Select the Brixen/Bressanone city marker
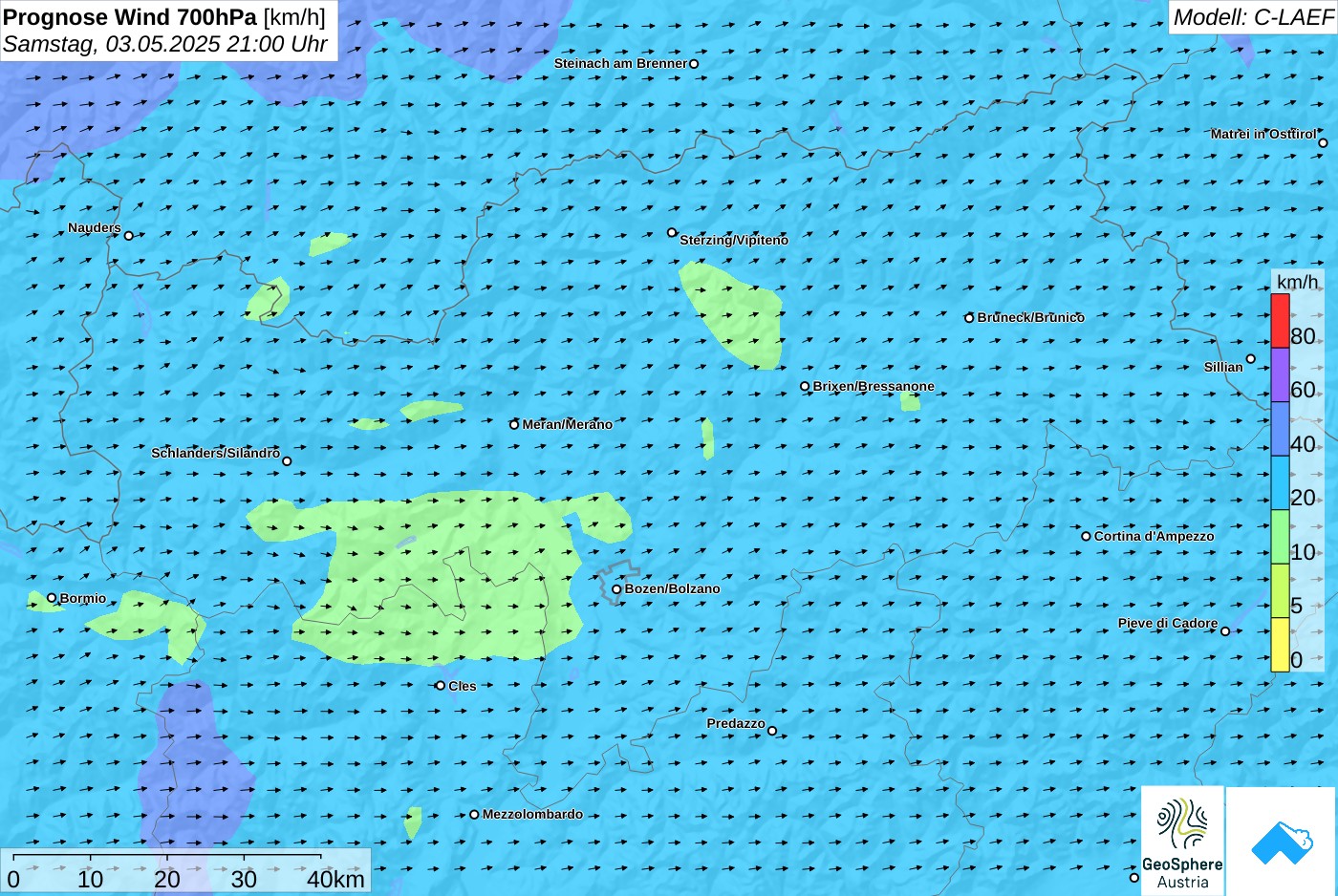Viewport: 1338px width, 896px height. (x=805, y=387)
